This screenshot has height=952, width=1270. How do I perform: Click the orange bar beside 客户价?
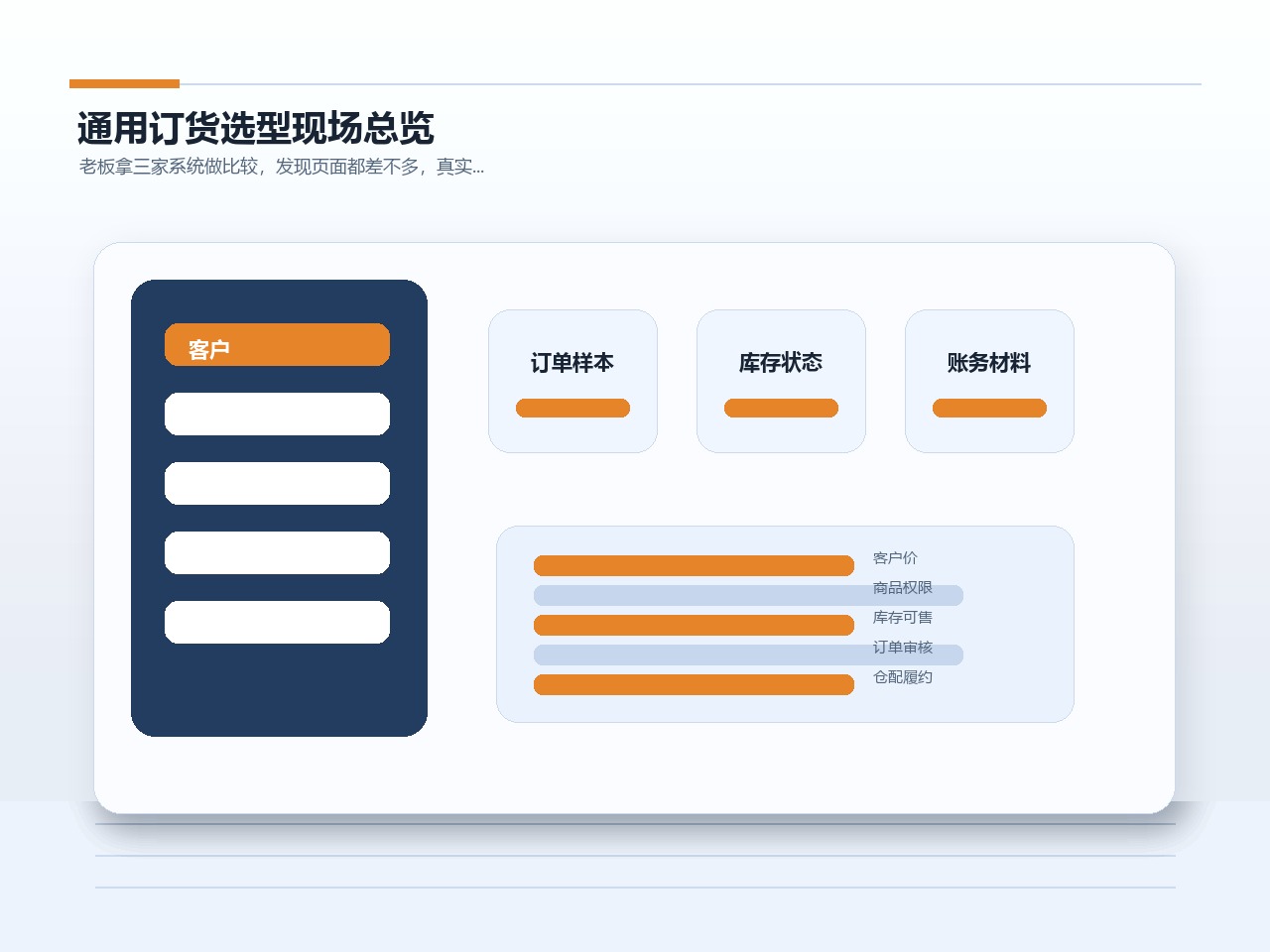pyautogui.click(x=694, y=565)
